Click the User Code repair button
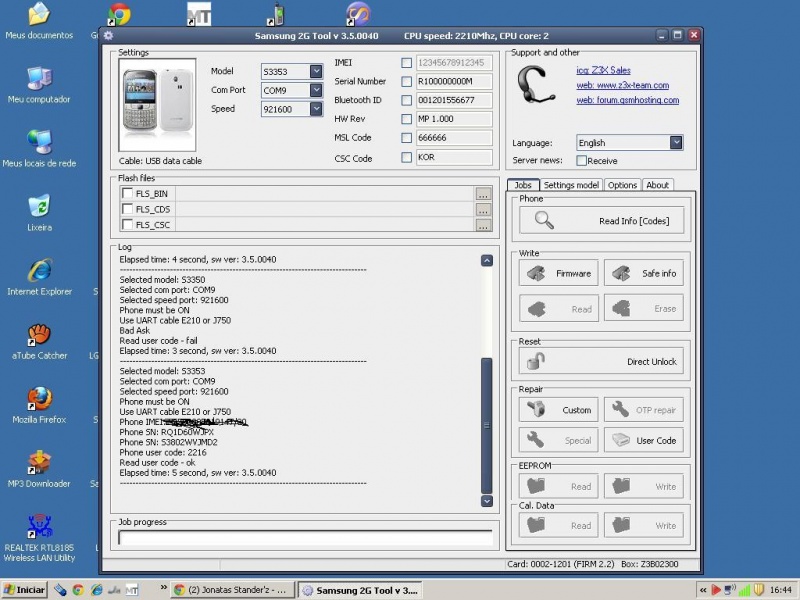The width and height of the screenshot is (800, 600). 644,440
